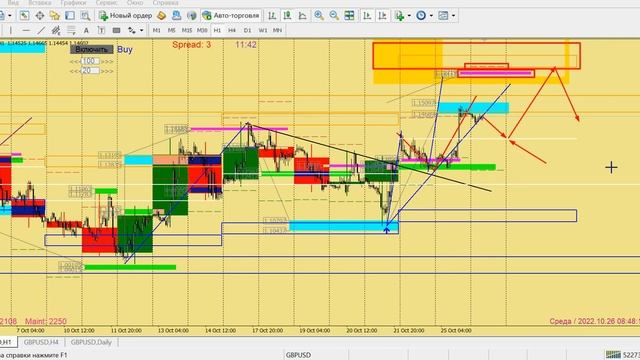Click the Включить button on chart

click(91, 49)
